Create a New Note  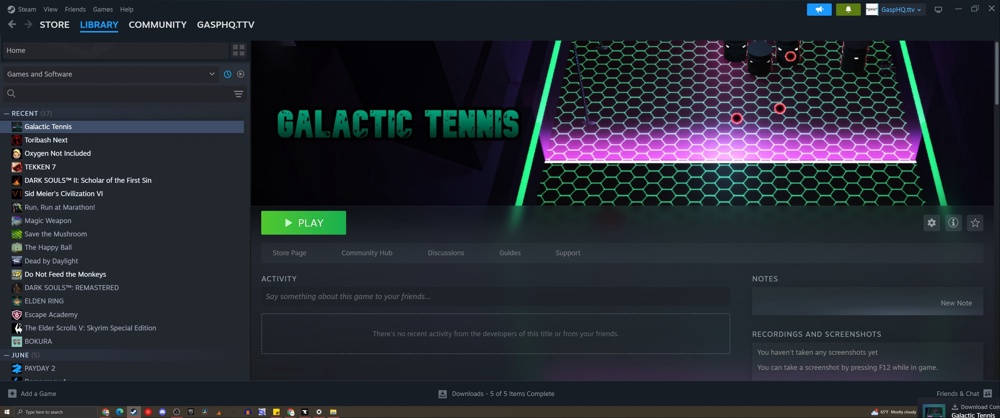(956, 303)
